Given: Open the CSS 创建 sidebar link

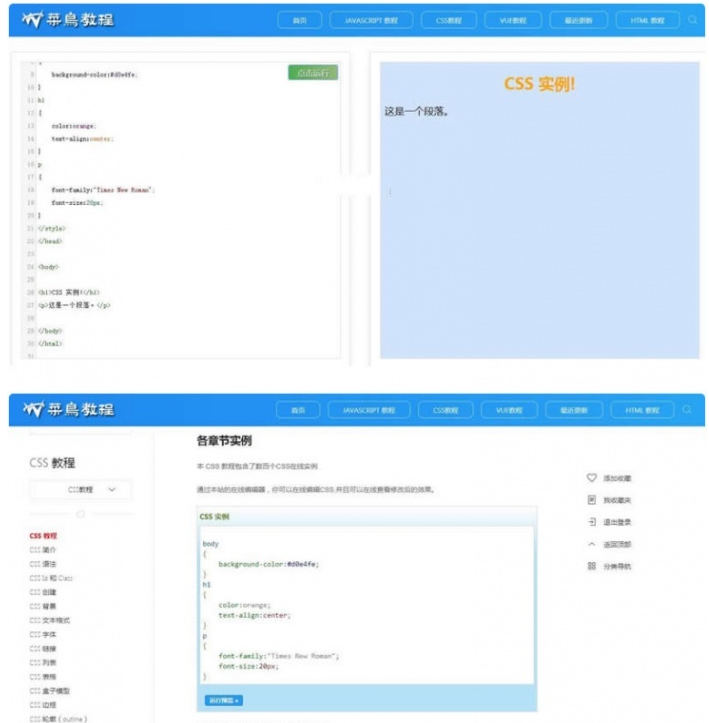Looking at the screenshot, I should [43, 592].
